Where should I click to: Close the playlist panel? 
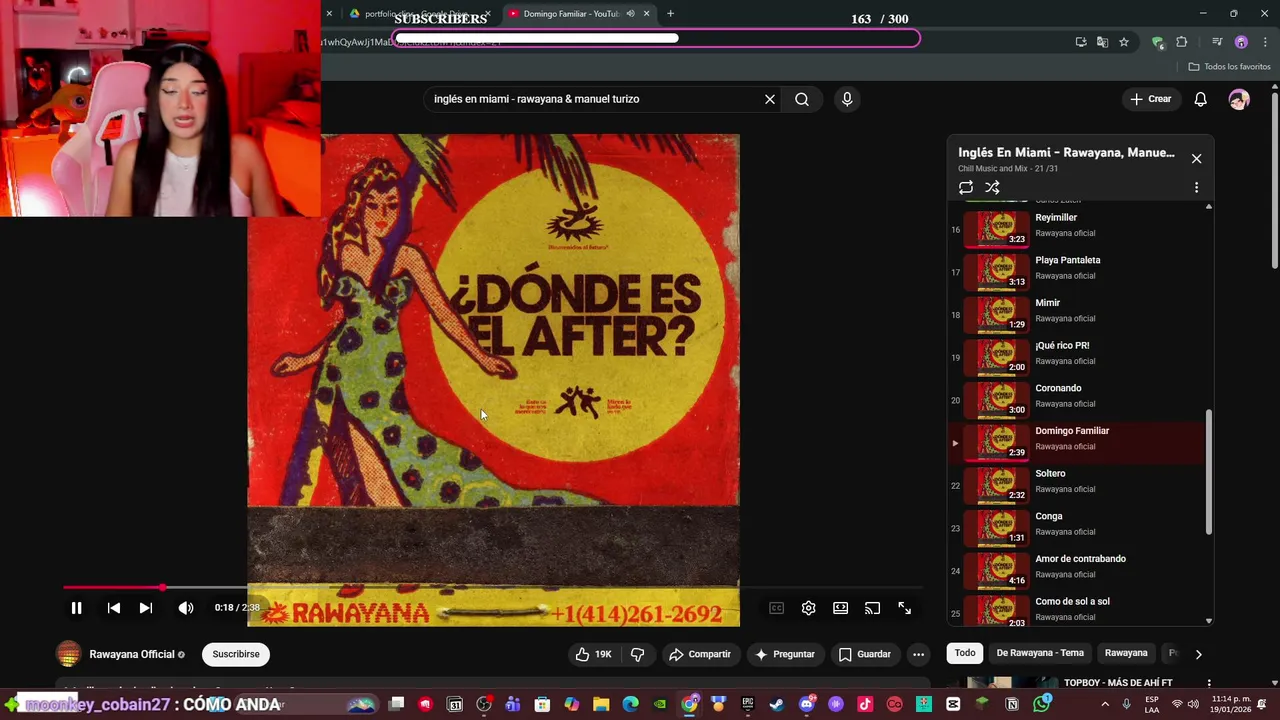point(1196,159)
